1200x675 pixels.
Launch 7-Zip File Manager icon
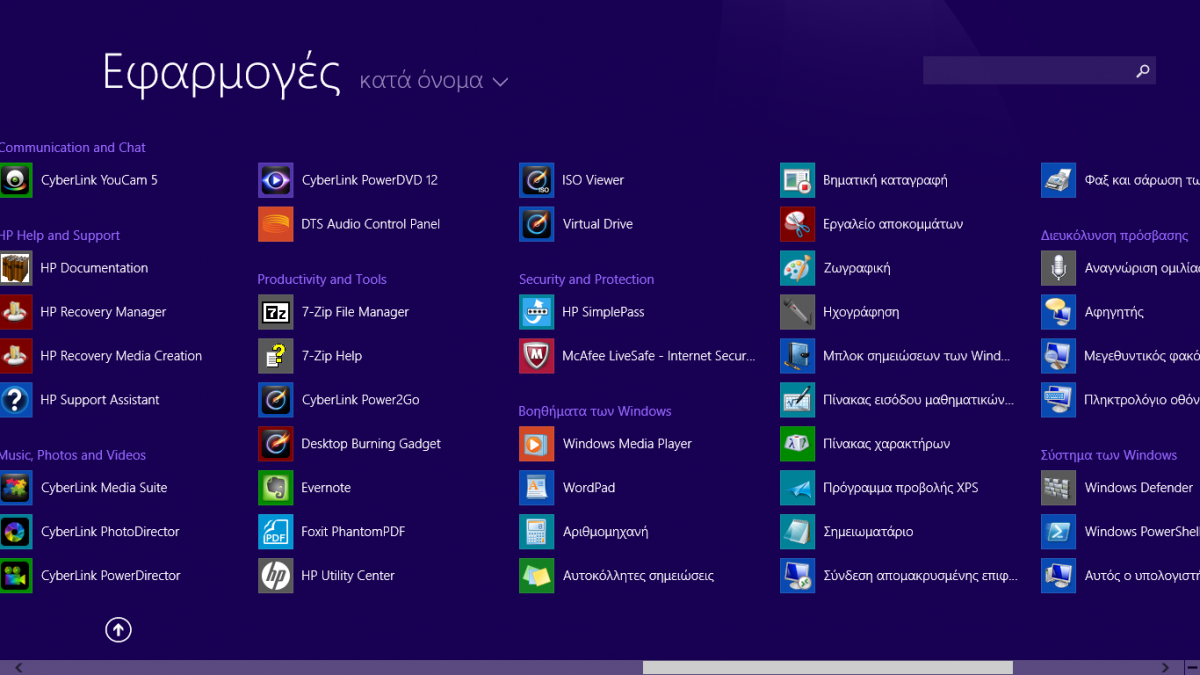pos(275,312)
